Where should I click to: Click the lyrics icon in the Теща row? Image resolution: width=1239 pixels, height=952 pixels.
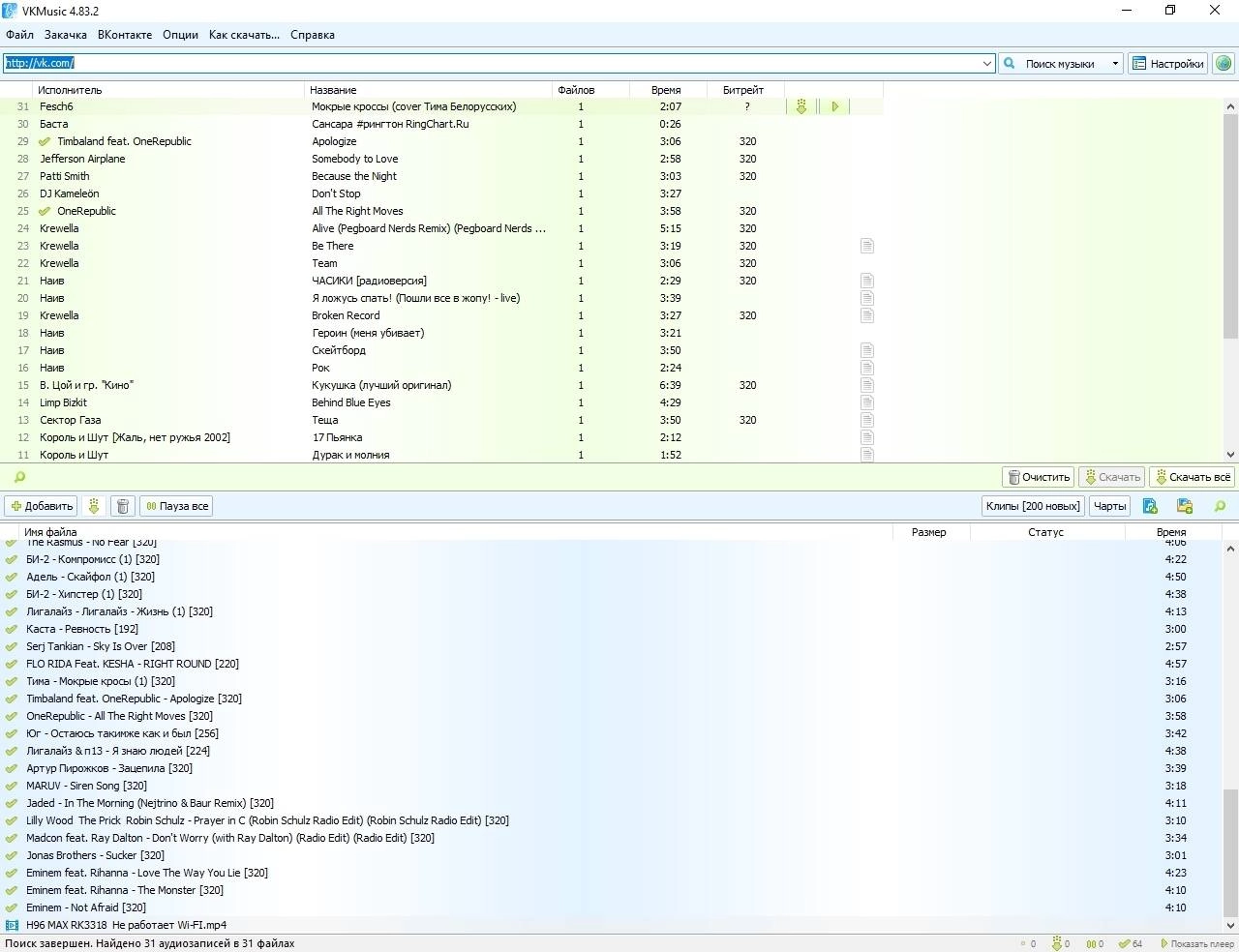pos(867,420)
